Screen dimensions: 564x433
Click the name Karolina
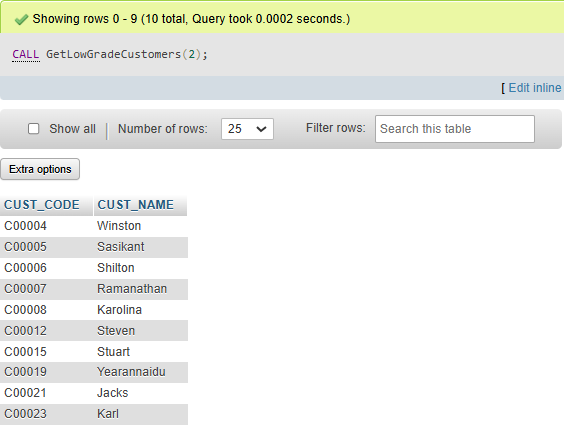(x=119, y=310)
